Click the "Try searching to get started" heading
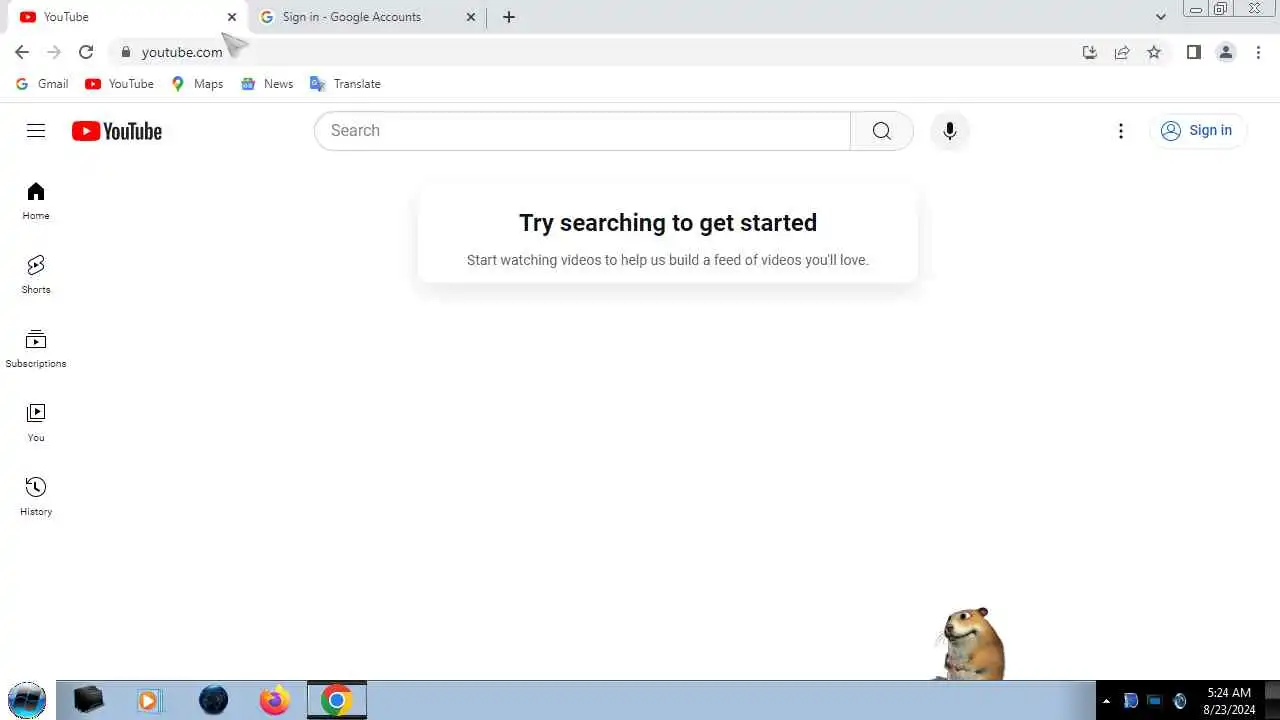1280x720 pixels. [668, 223]
